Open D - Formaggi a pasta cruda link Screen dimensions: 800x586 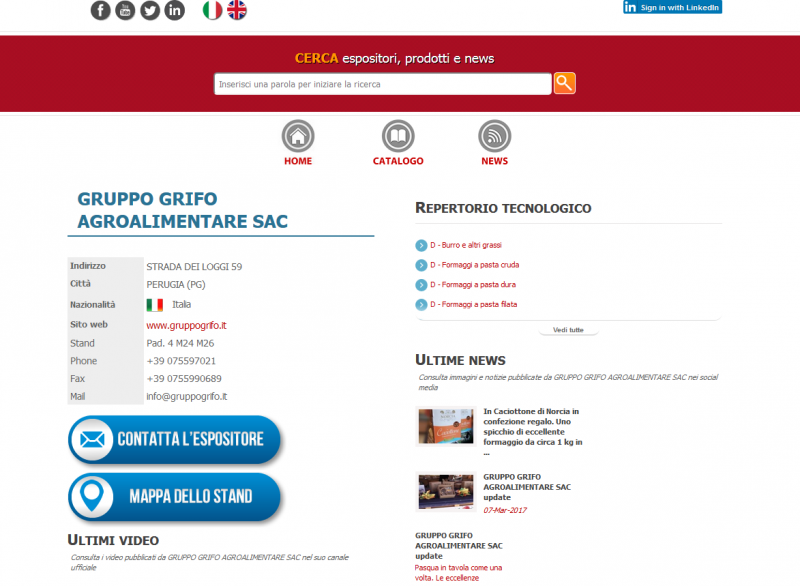[474, 265]
